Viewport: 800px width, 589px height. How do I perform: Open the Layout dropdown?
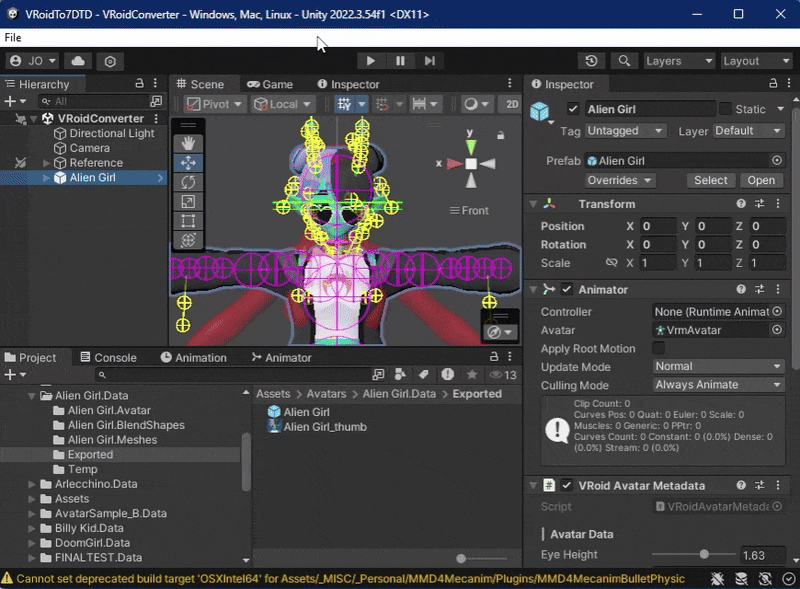coord(756,61)
